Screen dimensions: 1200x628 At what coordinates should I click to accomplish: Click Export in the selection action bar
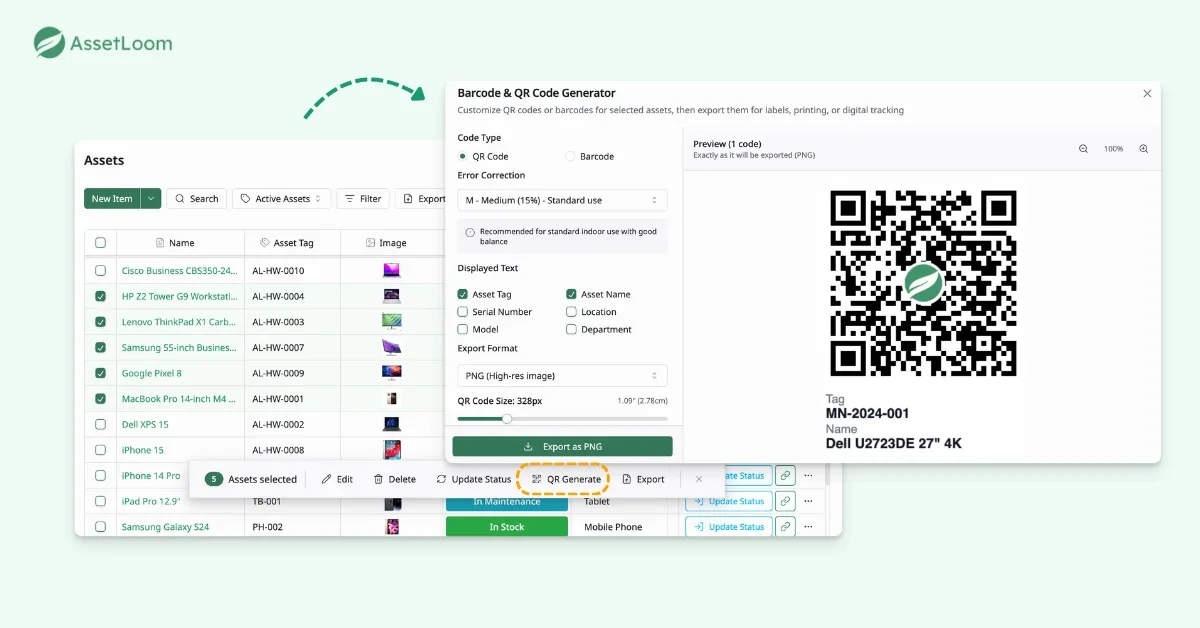[x=643, y=479]
